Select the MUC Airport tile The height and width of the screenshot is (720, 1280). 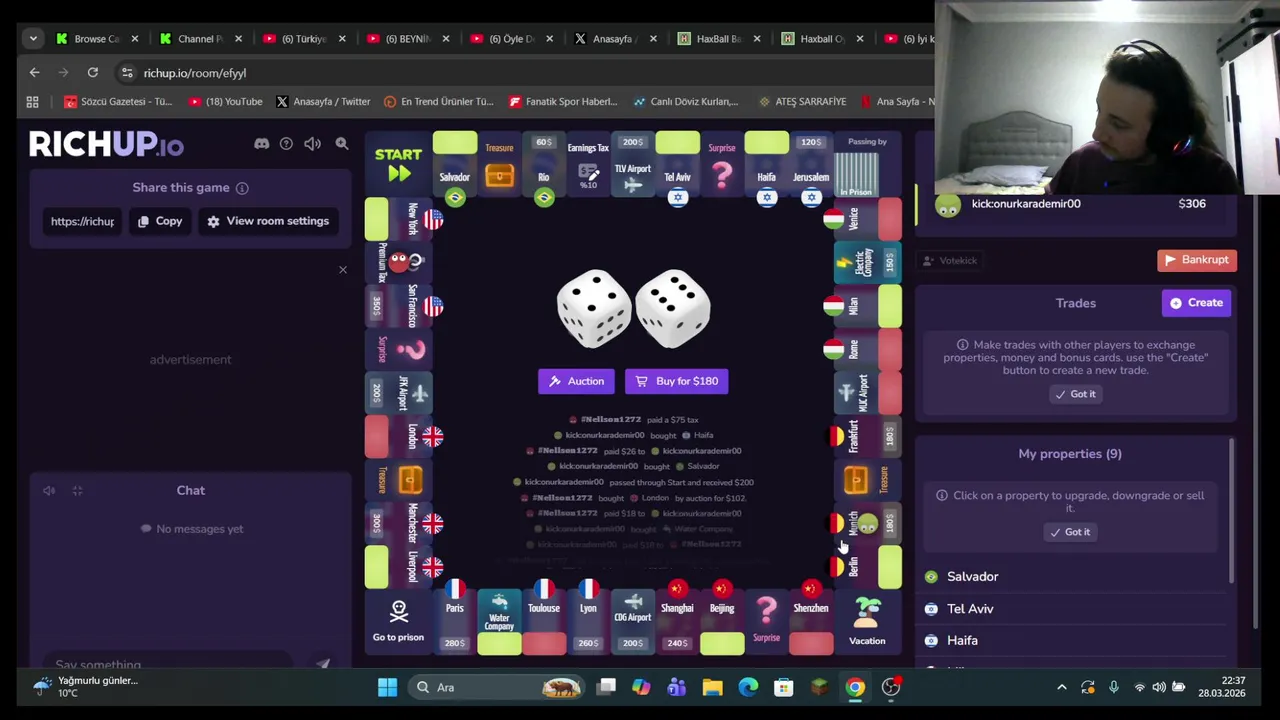[x=867, y=393]
